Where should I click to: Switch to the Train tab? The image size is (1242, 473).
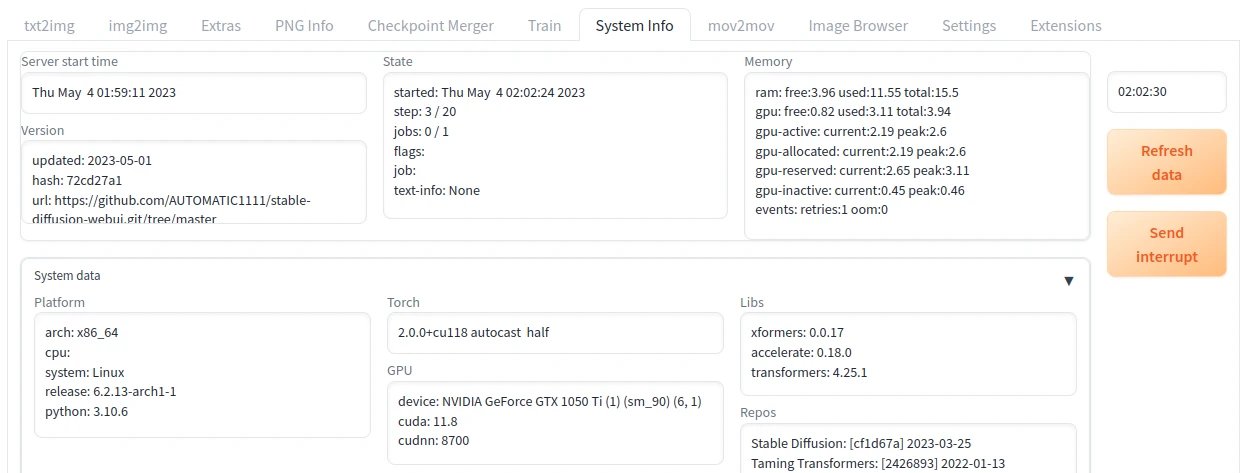click(544, 25)
